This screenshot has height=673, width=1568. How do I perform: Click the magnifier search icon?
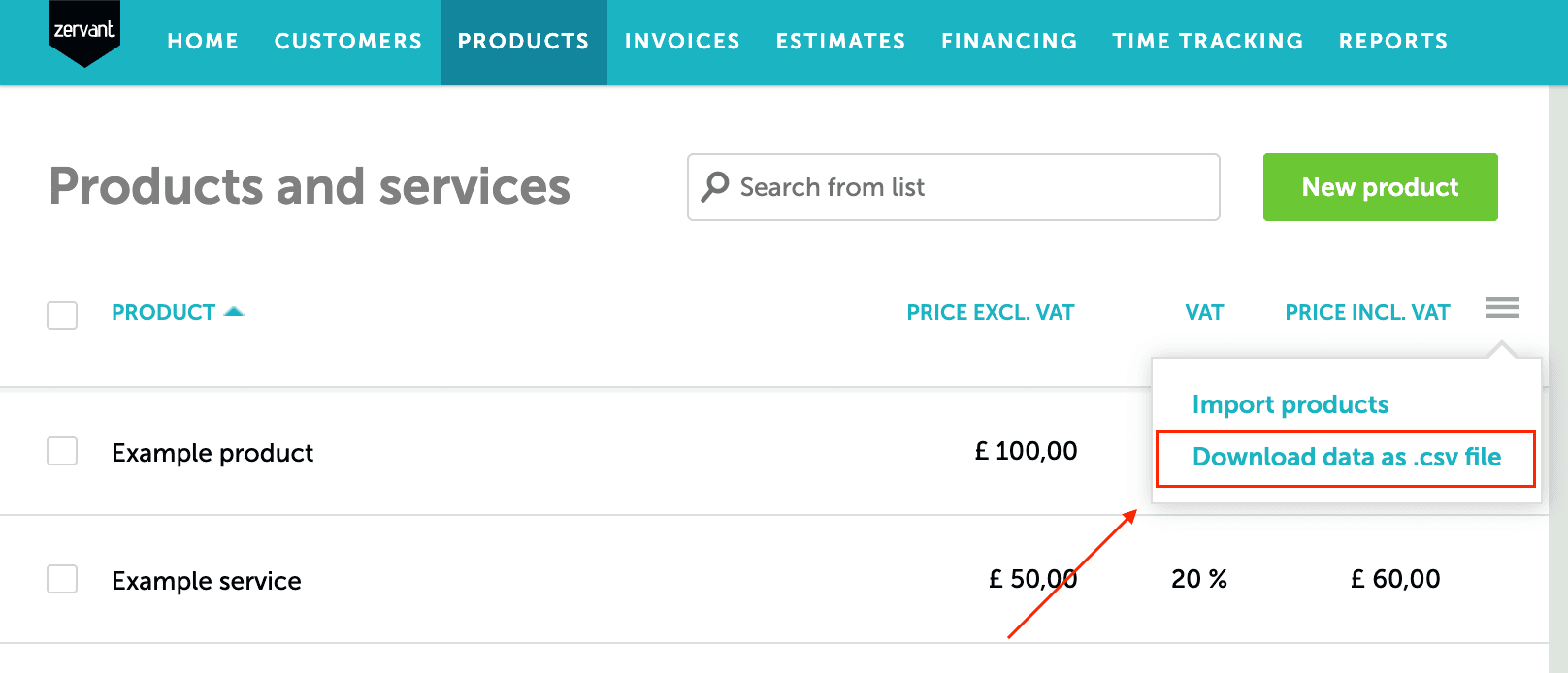coord(716,186)
